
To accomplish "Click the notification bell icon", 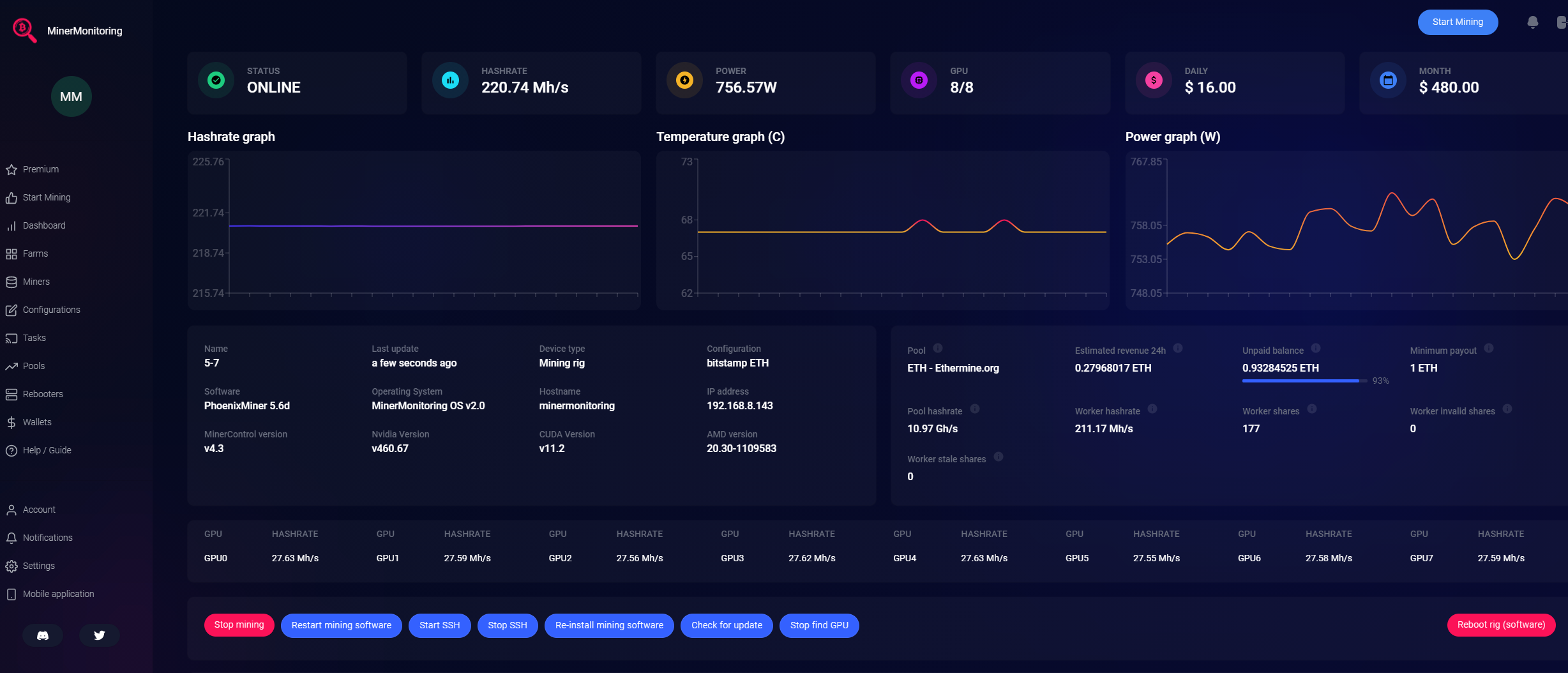I will [1532, 22].
